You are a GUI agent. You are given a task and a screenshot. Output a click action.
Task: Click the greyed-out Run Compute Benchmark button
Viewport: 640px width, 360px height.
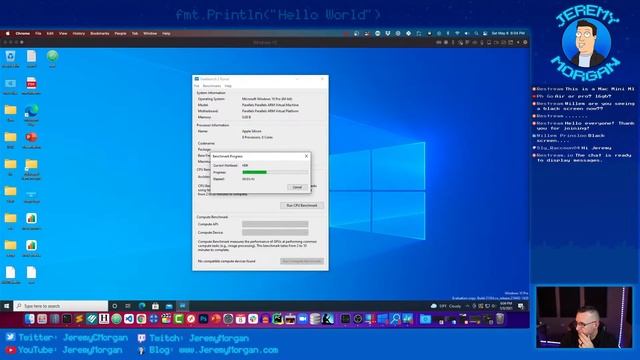click(302, 261)
